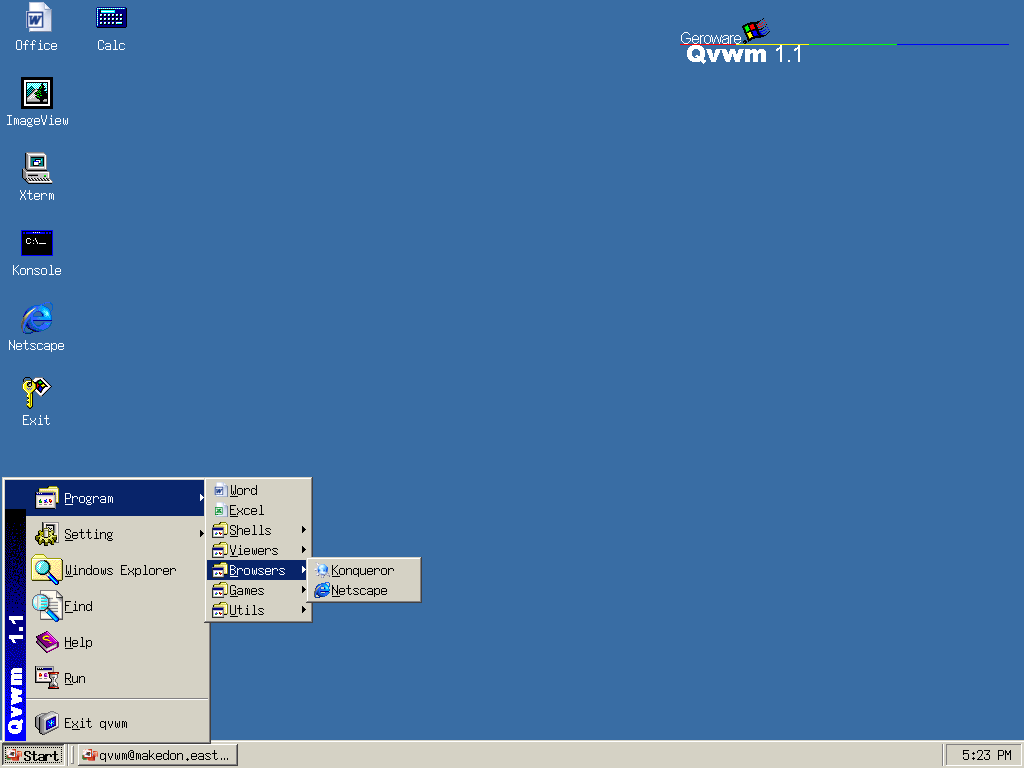Viewport: 1024px width, 768px height.
Task: Click the Konqueror globe icon
Action: click(x=322, y=570)
